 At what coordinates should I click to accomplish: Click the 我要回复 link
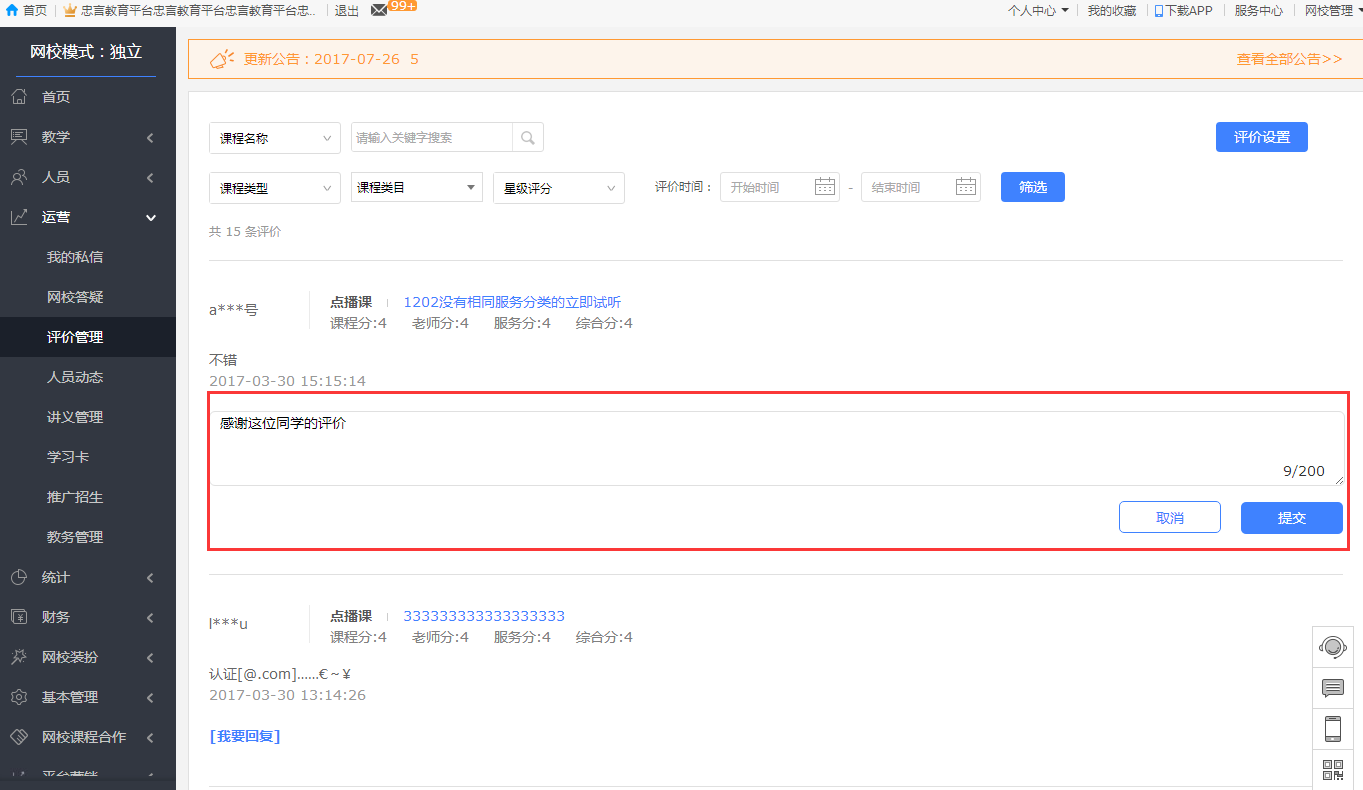pyautogui.click(x=245, y=736)
